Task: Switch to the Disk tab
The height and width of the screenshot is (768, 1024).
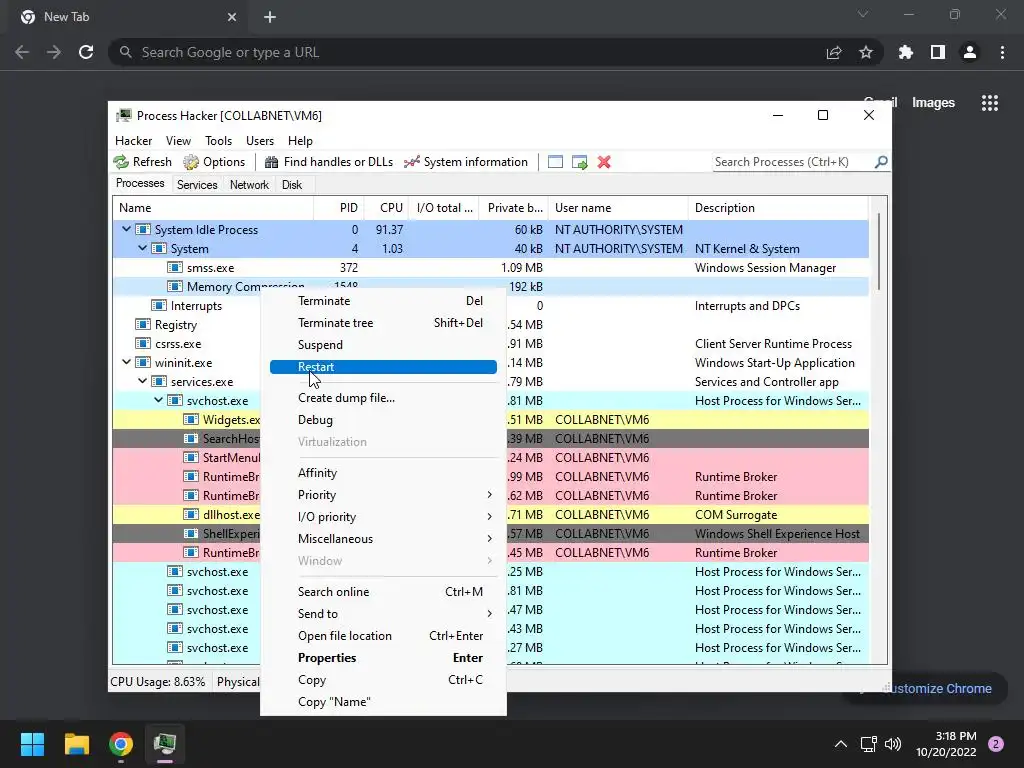Action: click(292, 185)
